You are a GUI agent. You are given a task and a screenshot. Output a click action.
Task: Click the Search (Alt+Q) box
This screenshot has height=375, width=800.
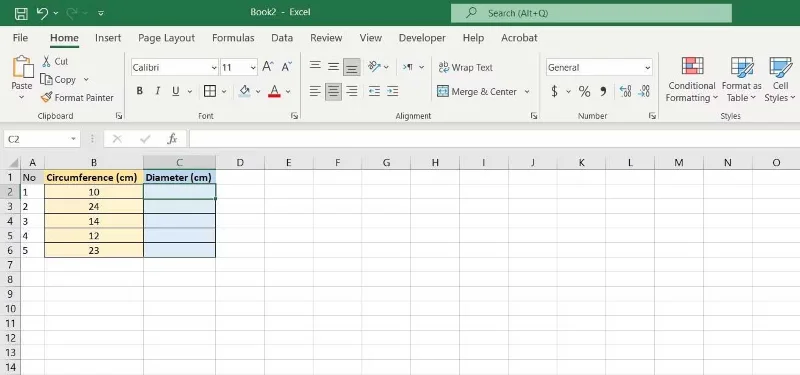pyautogui.click(x=591, y=13)
